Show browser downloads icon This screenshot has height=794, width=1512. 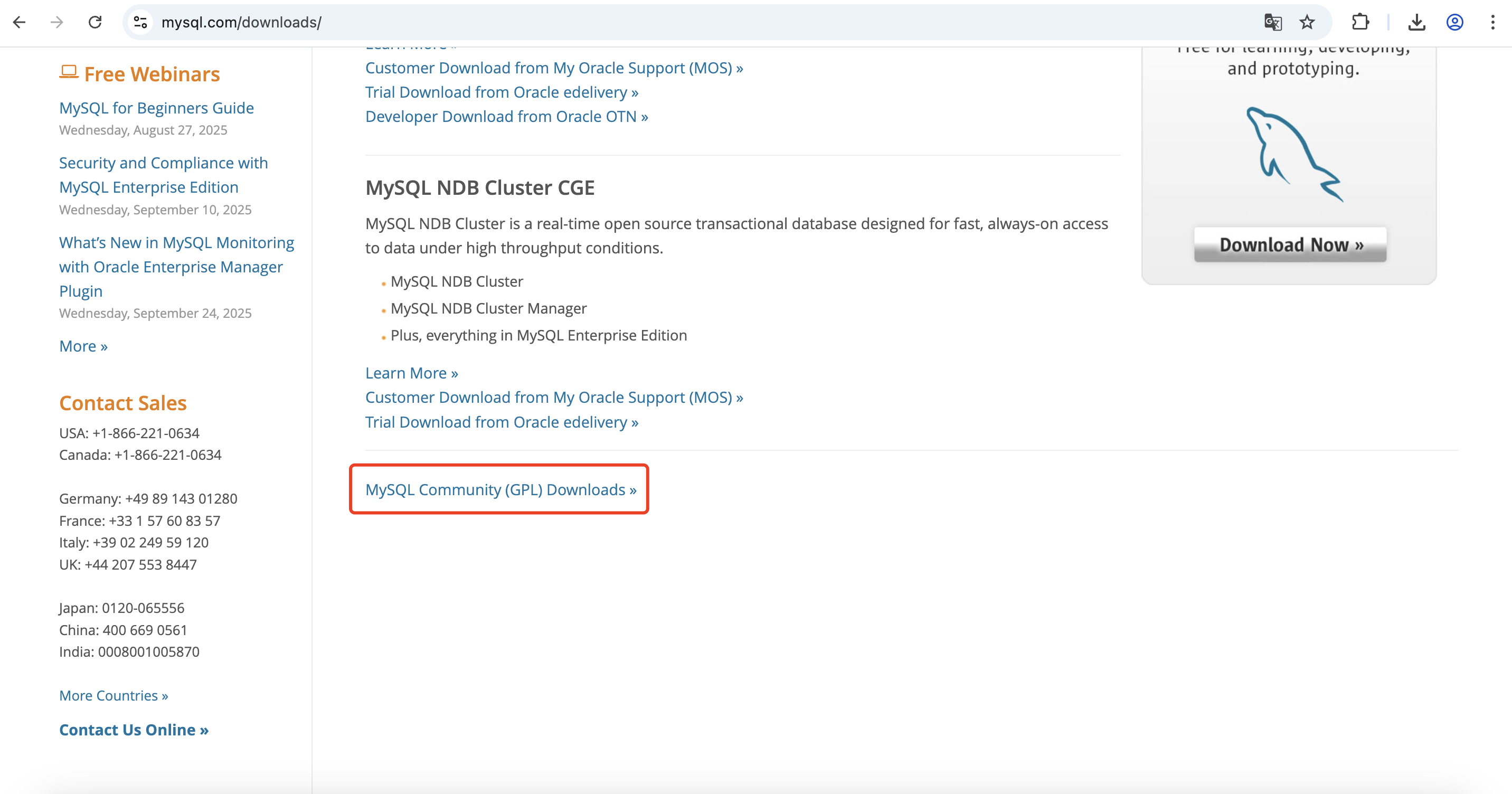(x=1416, y=22)
